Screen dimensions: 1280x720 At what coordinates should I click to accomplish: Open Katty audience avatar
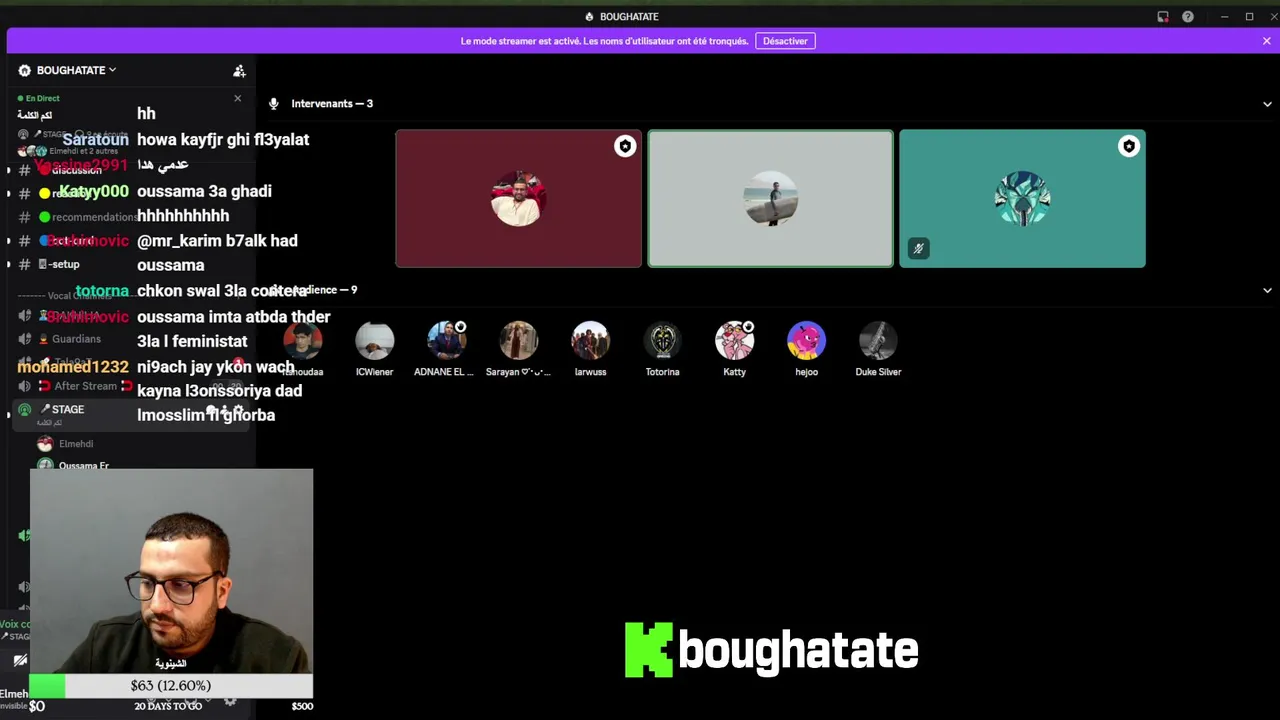[734, 341]
